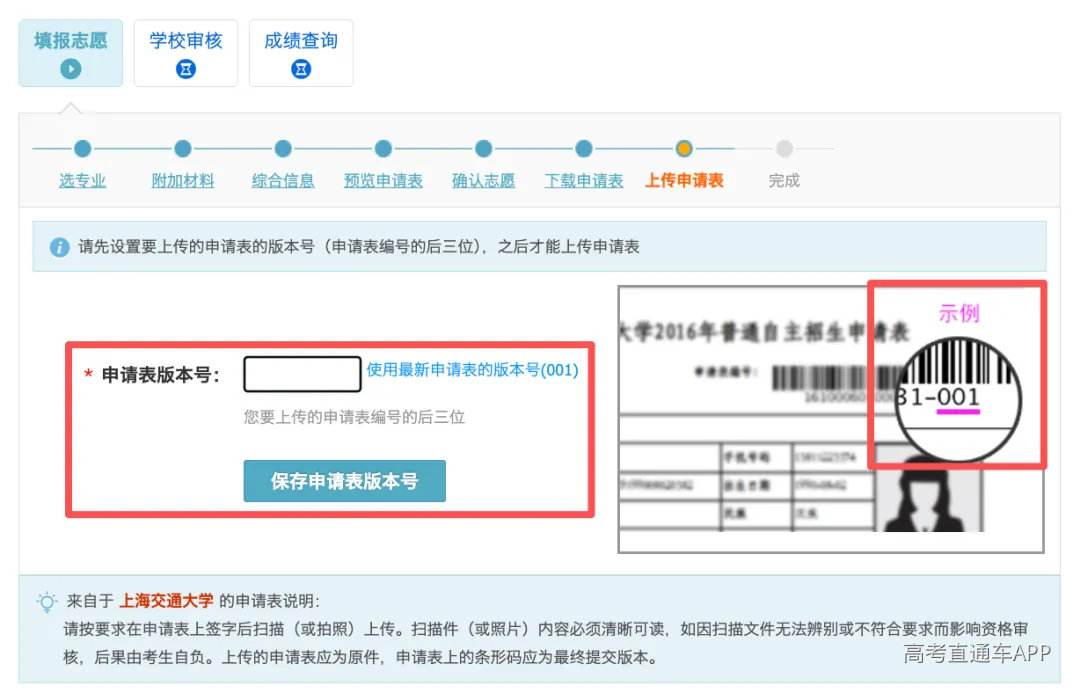Screen dimensions: 1080x693
Task: Click the hint text 您要上传的申请表编号的后三位
Action: [354, 417]
